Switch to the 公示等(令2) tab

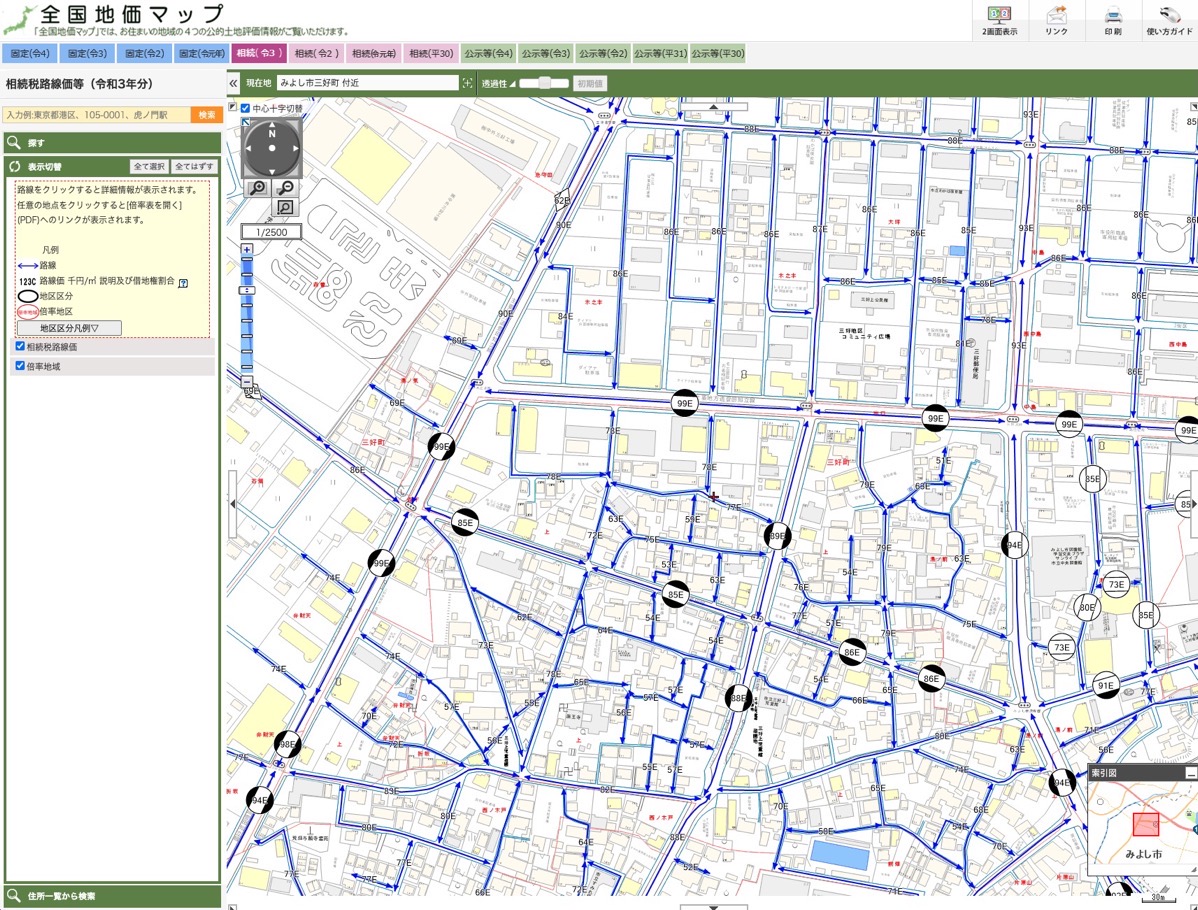[603, 53]
